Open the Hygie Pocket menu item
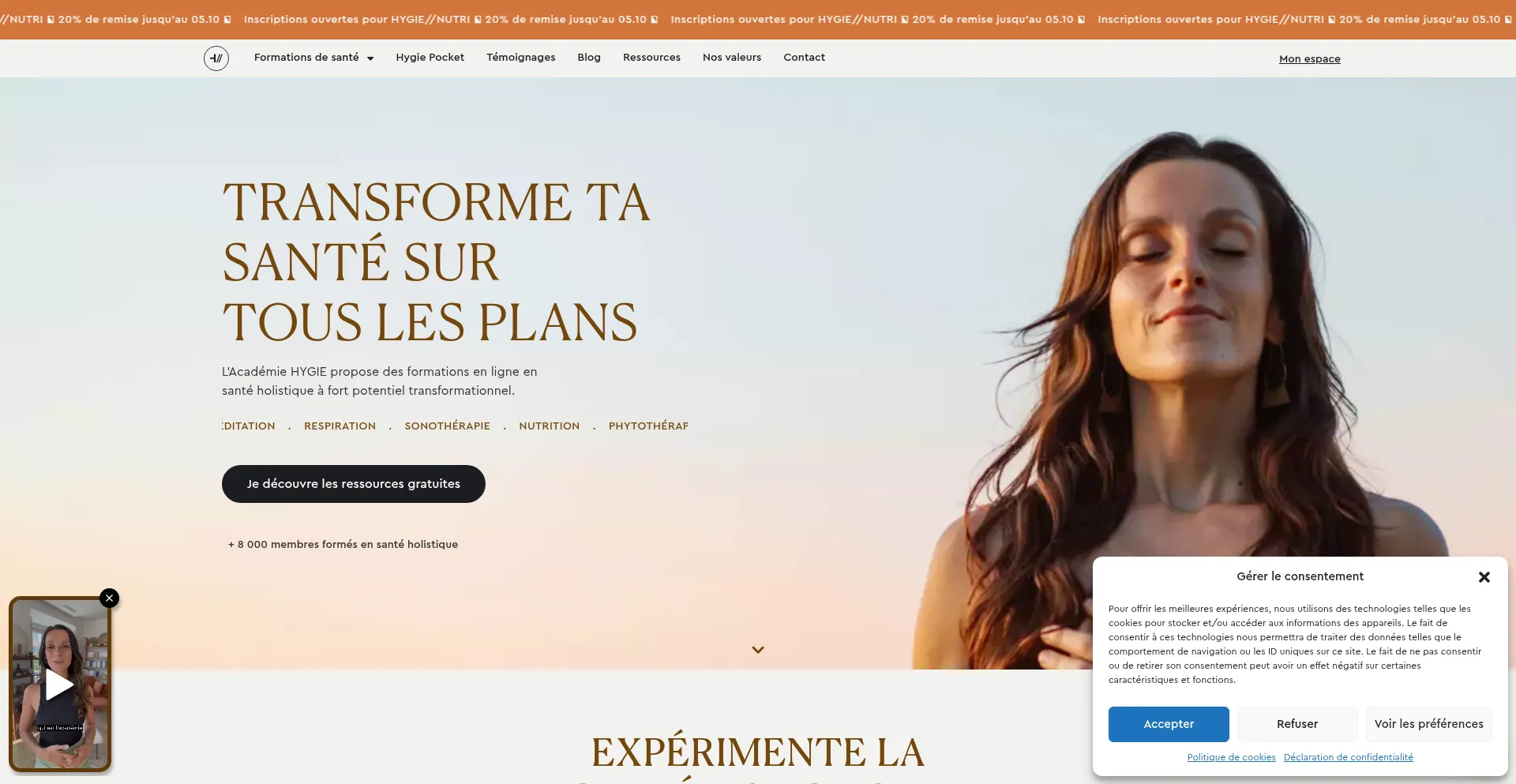This screenshot has height=784, width=1516. click(x=430, y=58)
